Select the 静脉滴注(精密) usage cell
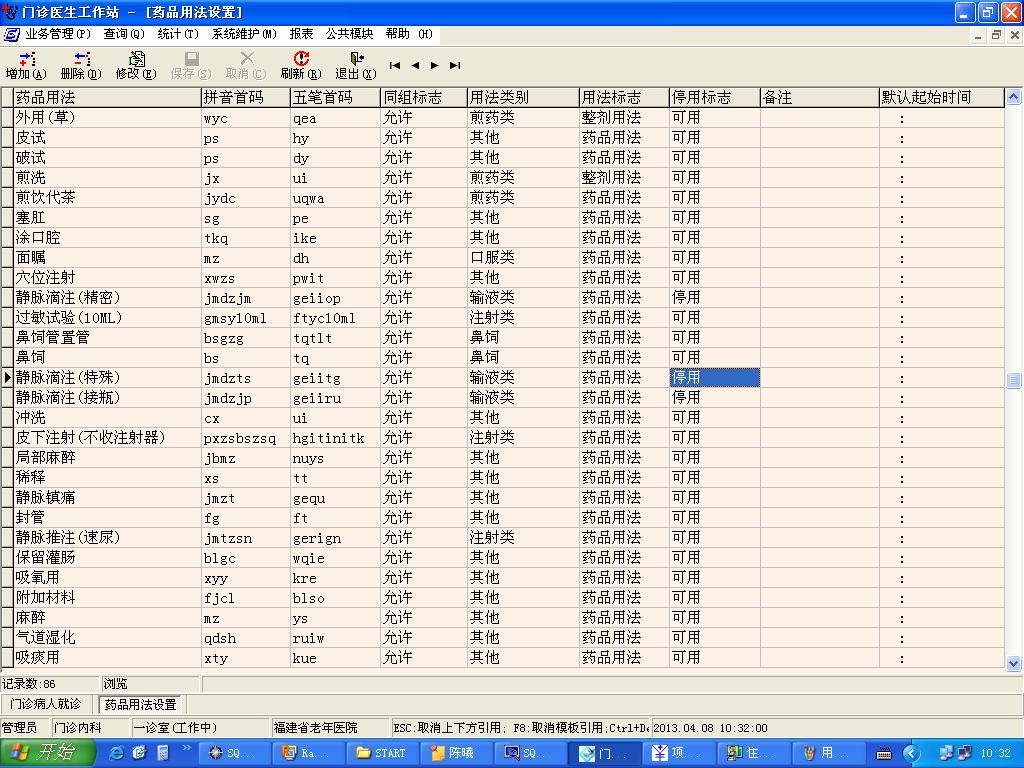This screenshot has width=1024, height=768. pos(107,297)
